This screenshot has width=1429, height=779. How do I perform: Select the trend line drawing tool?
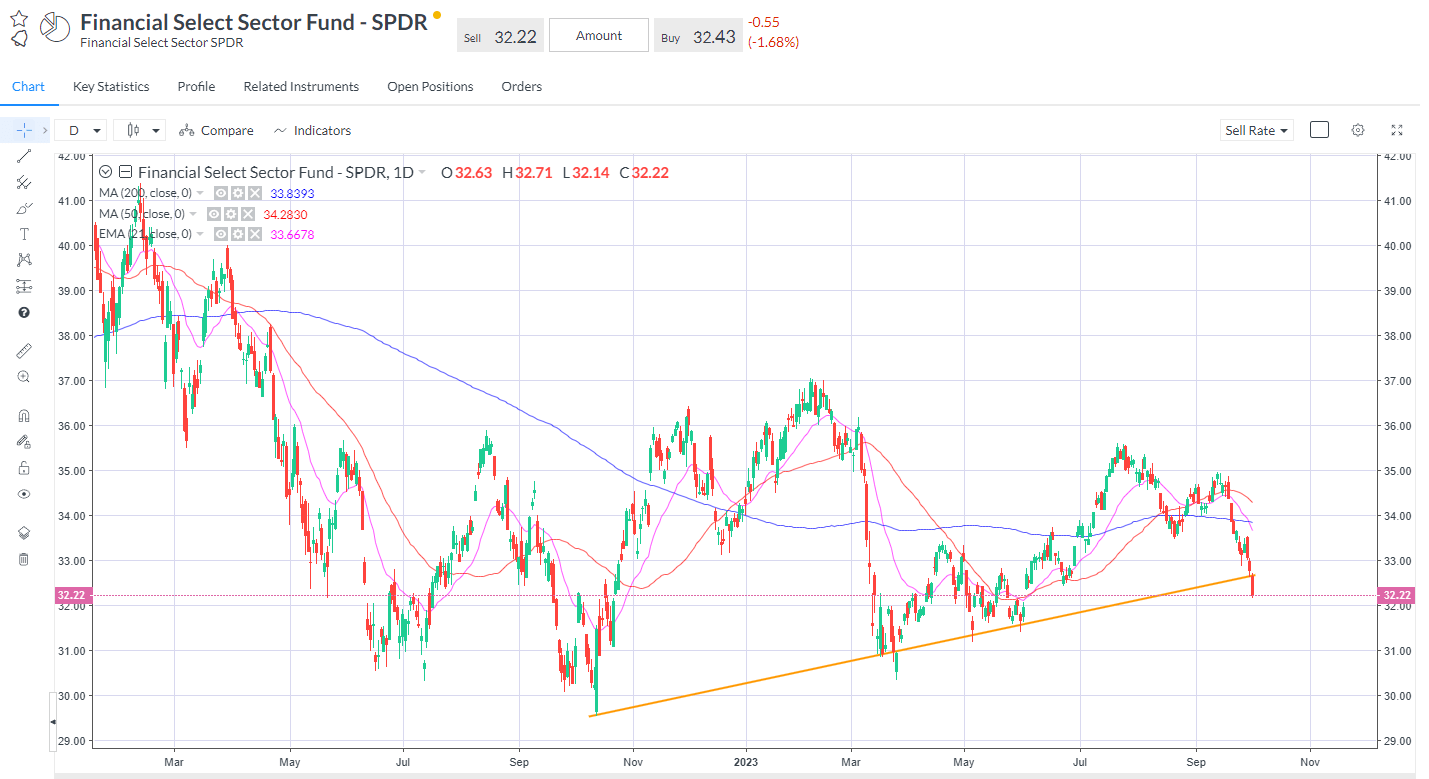point(24,155)
